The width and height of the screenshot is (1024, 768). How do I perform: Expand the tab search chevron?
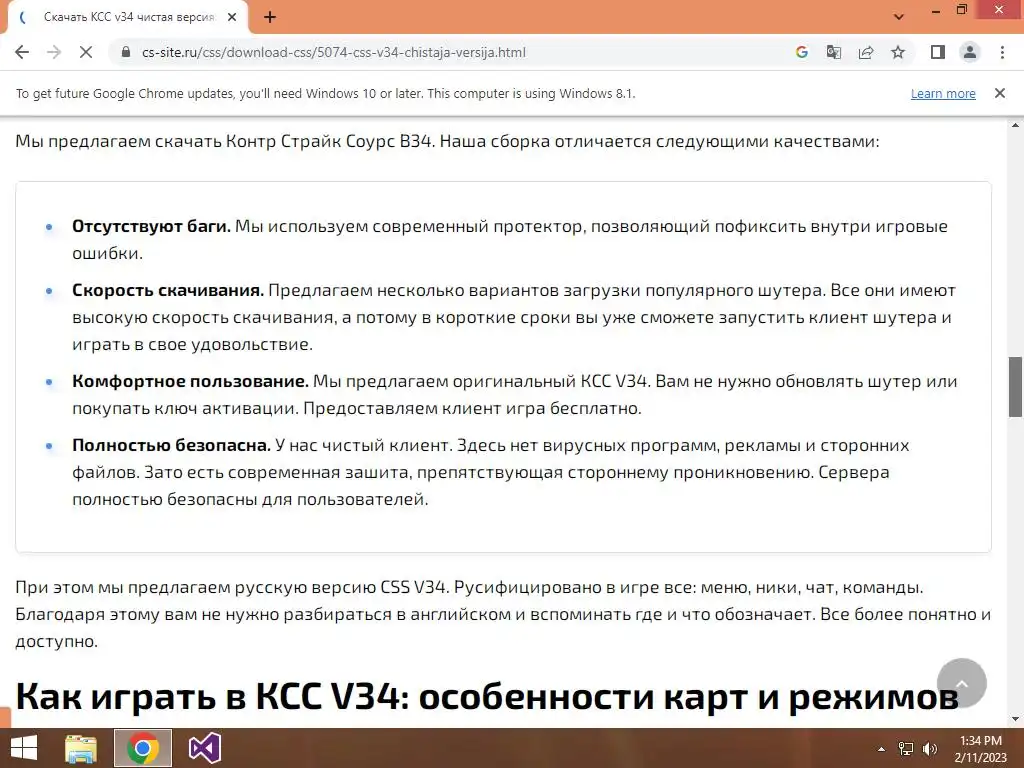coord(899,17)
